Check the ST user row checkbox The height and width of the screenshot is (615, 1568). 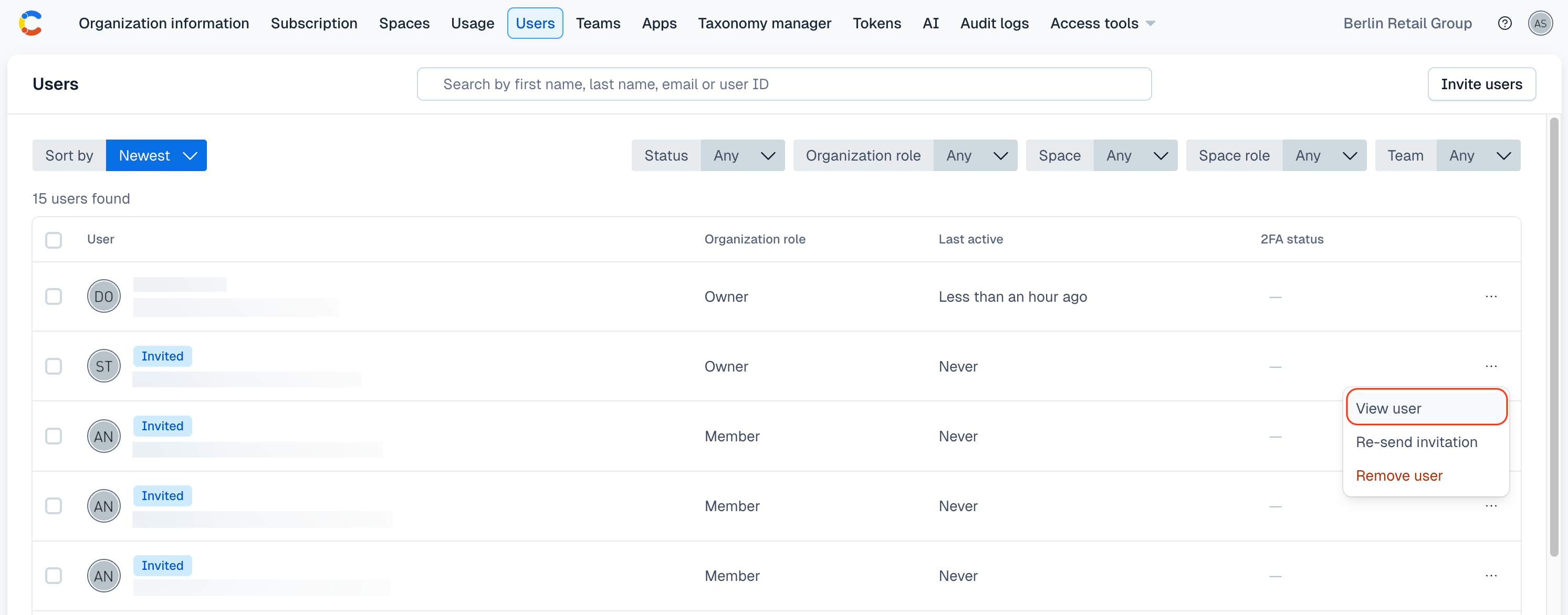tap(54, 366)
